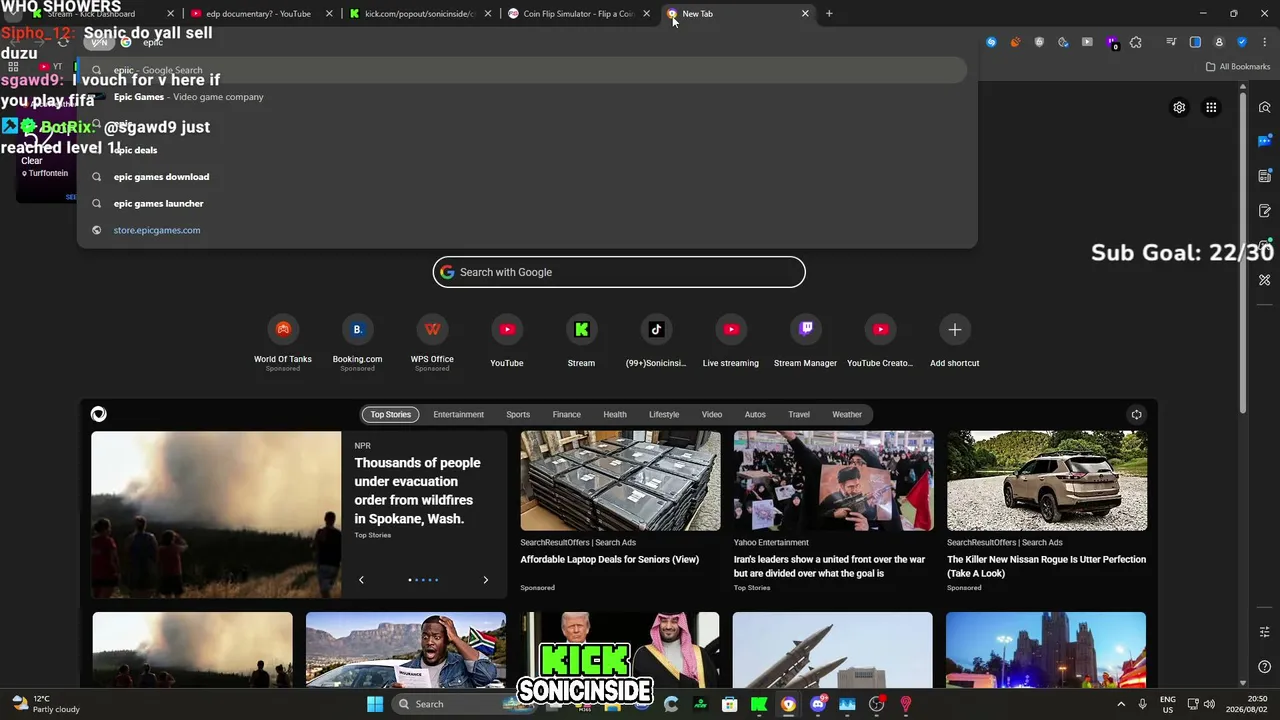
Task: Refresh the news feed
Action: tap(1136, 414)
